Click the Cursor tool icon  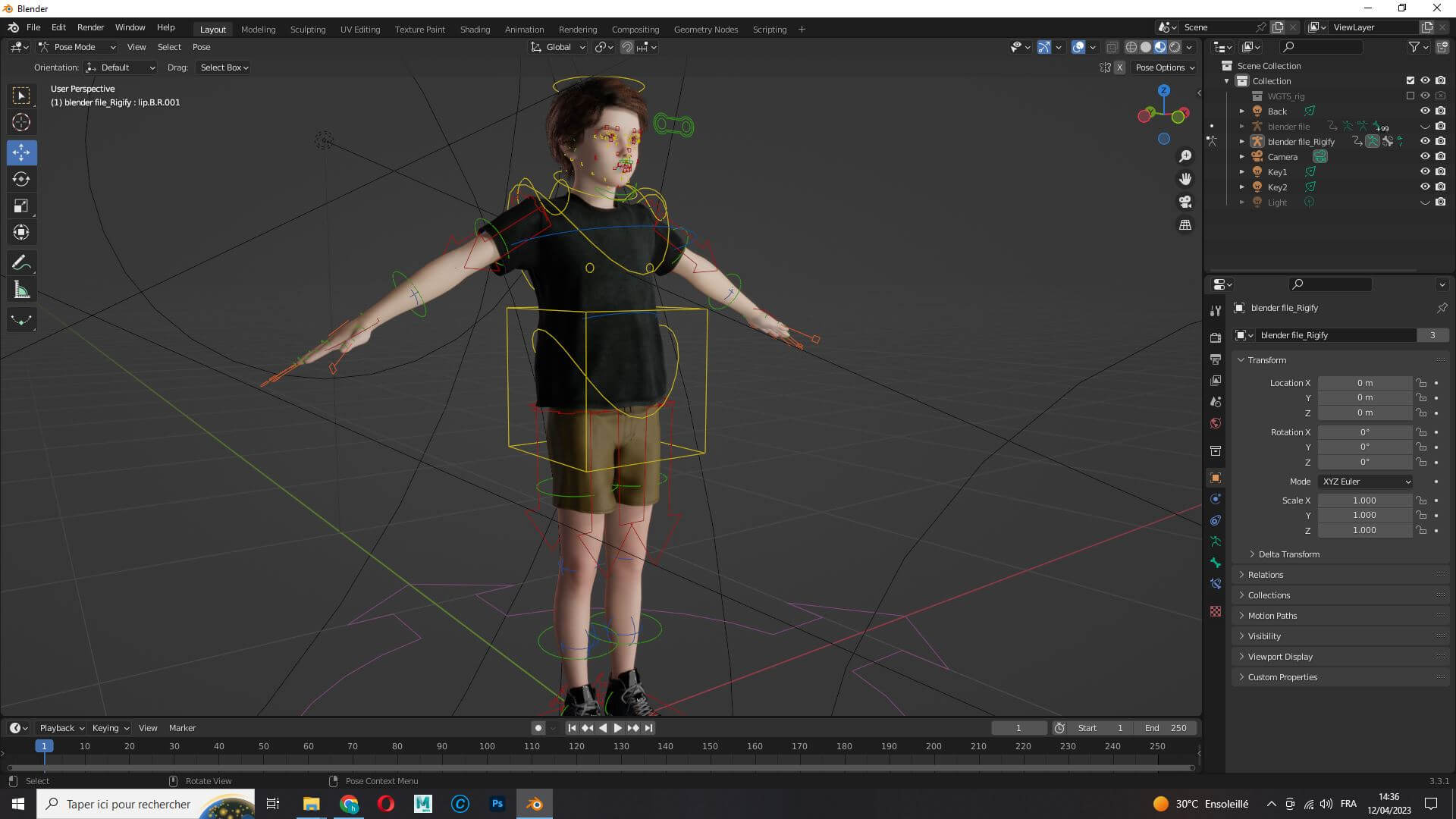(21, 122)
